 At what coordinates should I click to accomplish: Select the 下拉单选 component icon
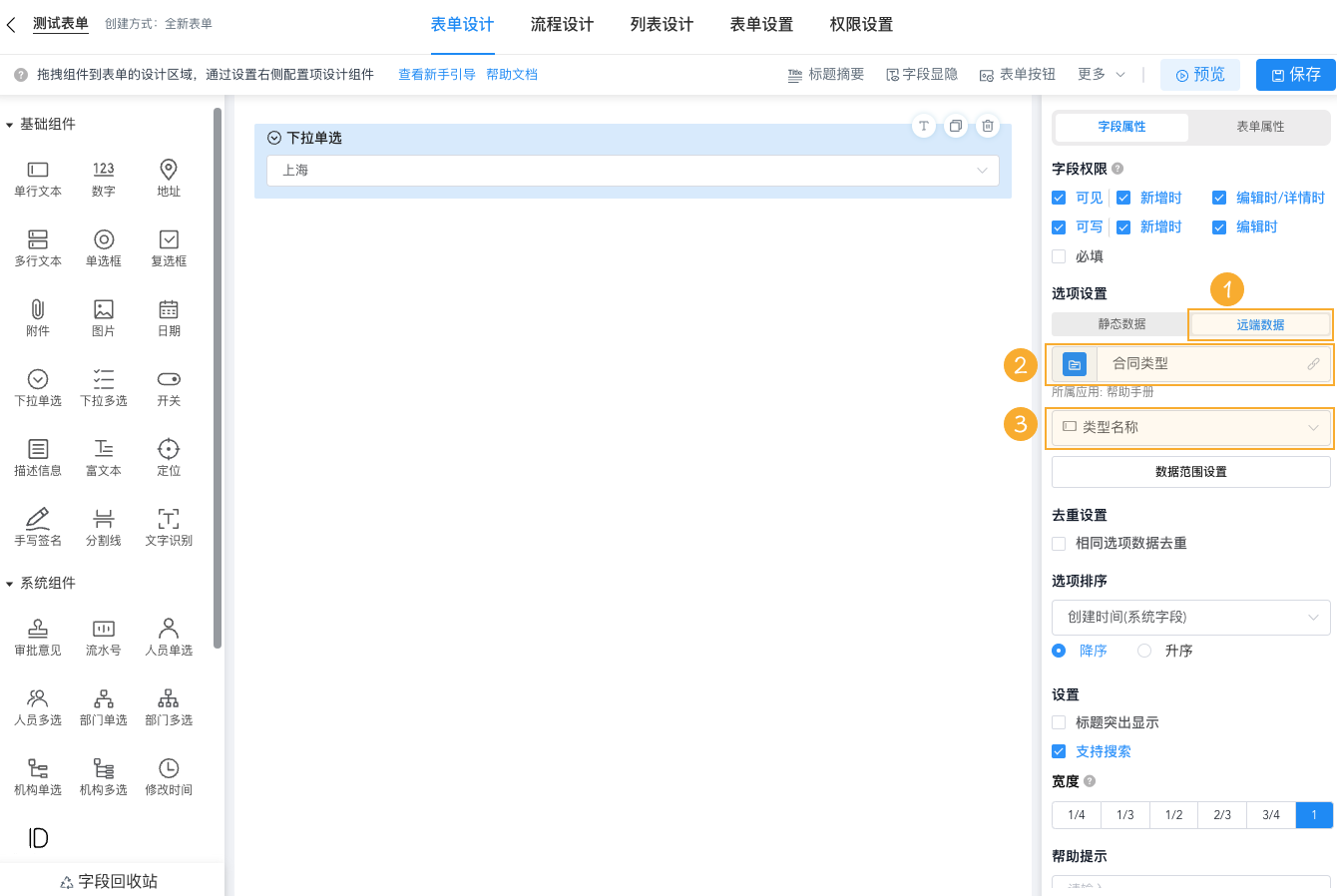[37, 387]
